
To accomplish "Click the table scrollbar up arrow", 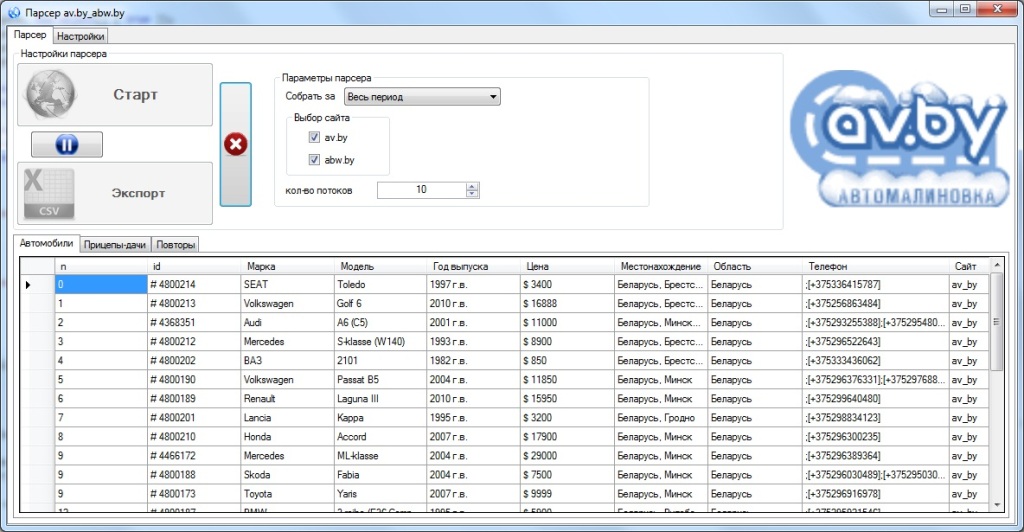I will point(997,264).
